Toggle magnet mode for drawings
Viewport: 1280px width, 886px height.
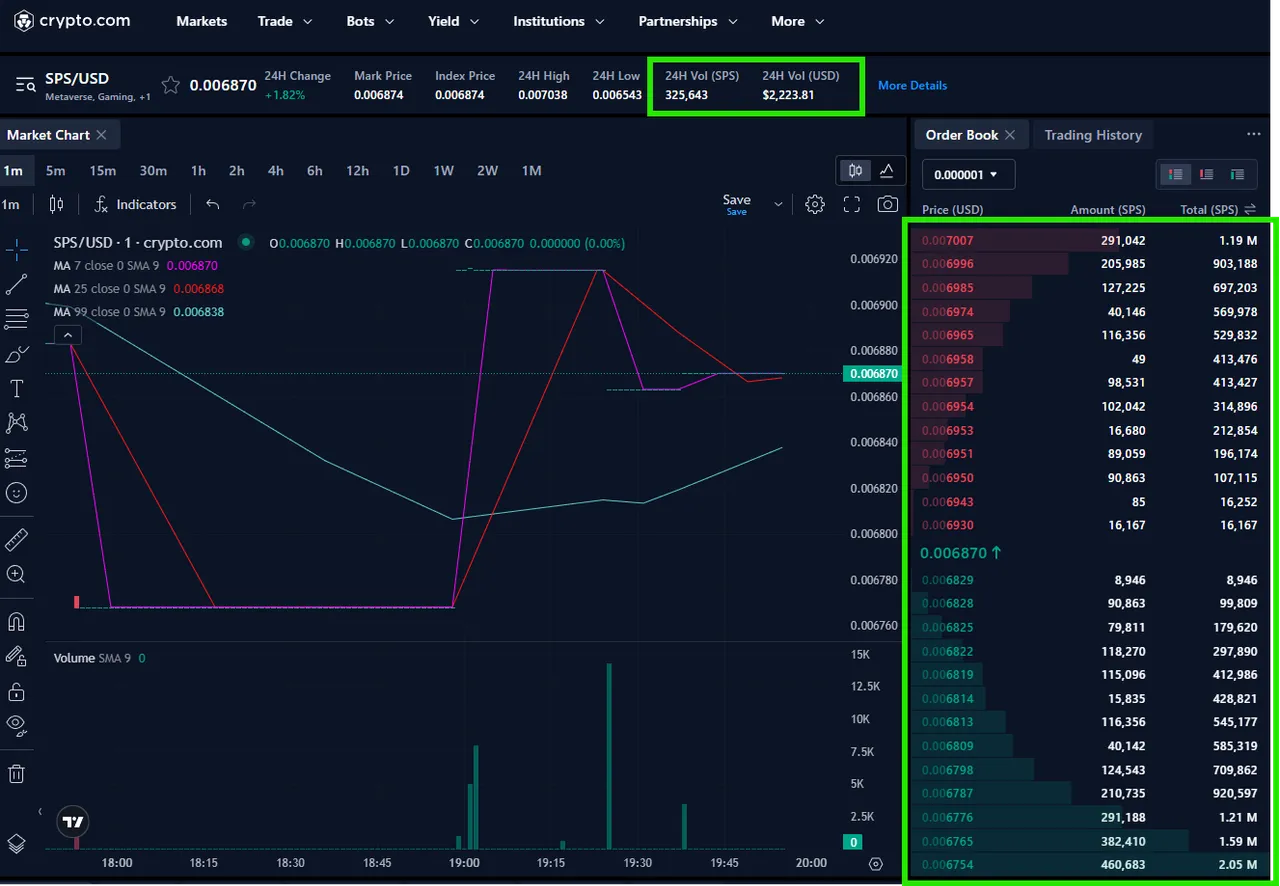click(x=16, y=622)
